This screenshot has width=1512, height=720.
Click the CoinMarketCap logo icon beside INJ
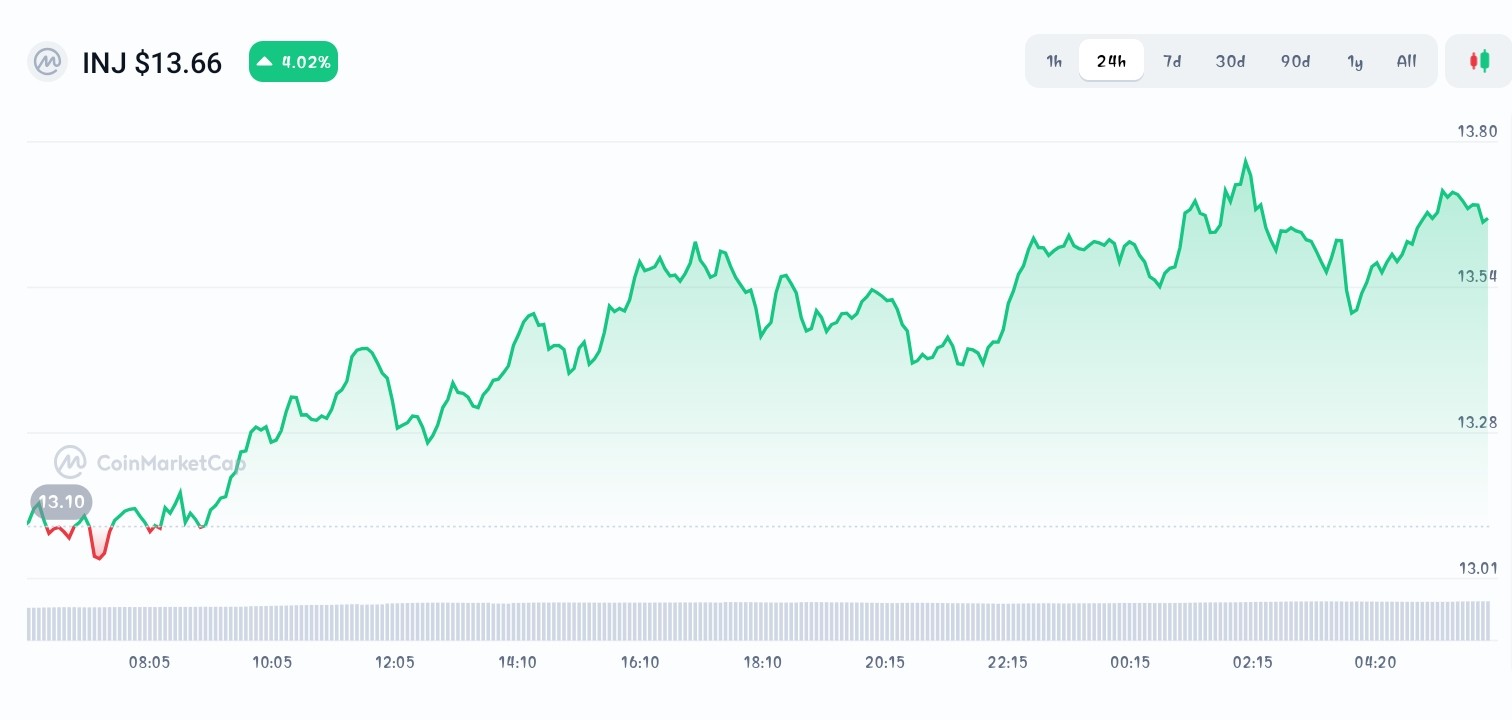(47, 62)
